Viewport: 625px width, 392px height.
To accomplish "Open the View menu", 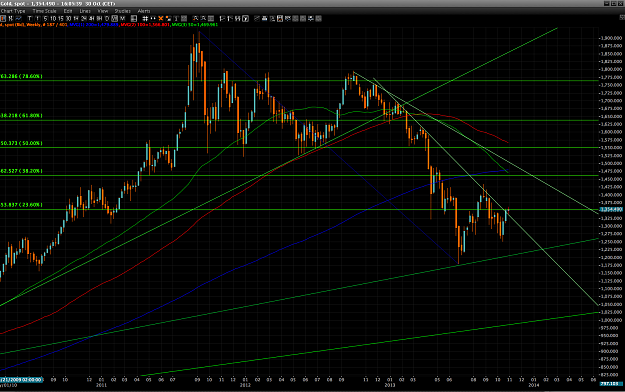I will [102, 11].
